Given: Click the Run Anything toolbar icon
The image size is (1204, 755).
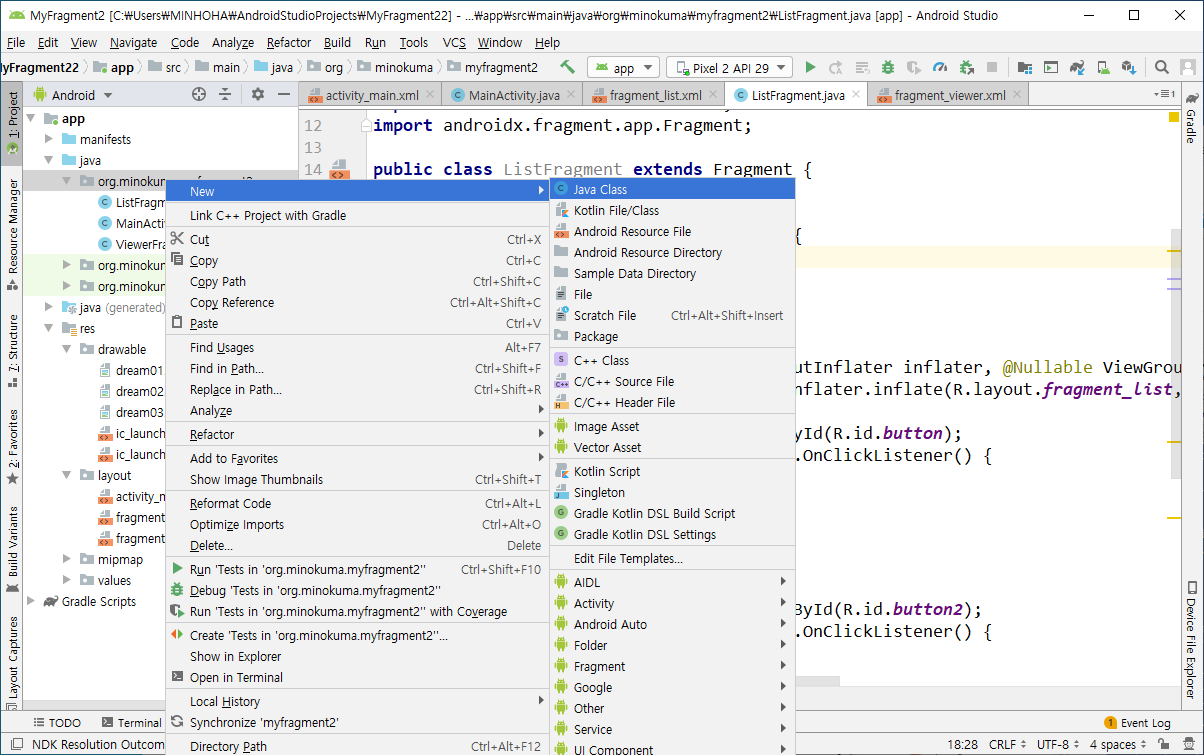Looking at the screenshot, I should (x=1051, y=67).
